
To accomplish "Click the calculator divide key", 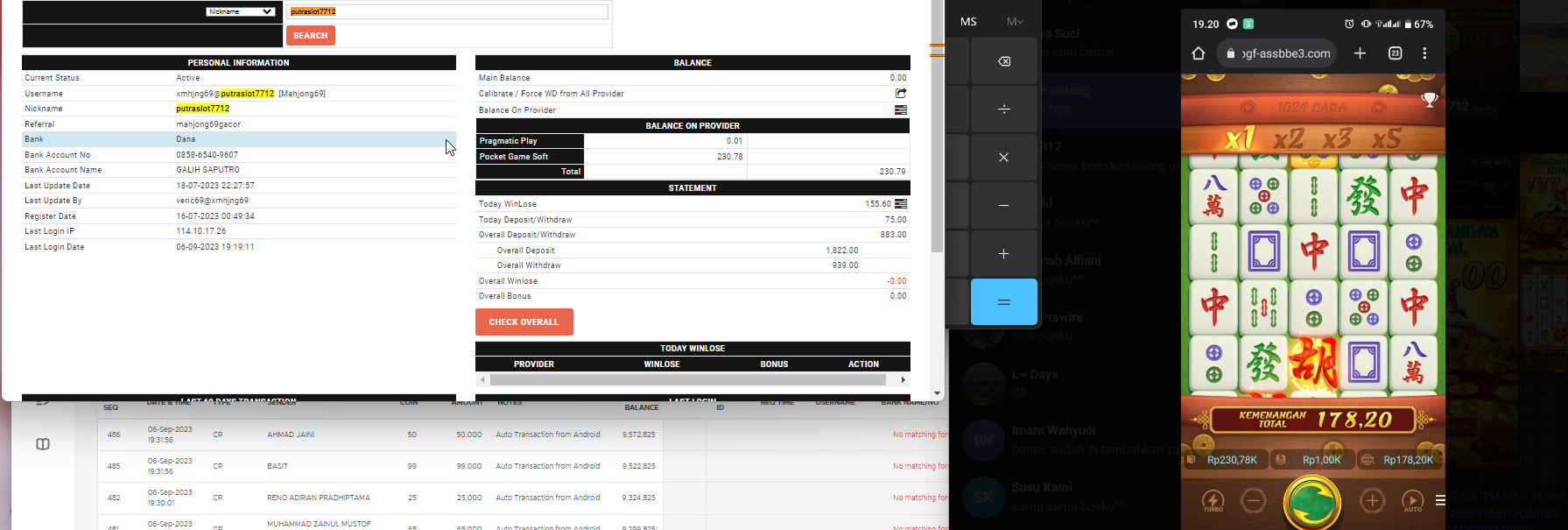I will (x=1004, y=110).
